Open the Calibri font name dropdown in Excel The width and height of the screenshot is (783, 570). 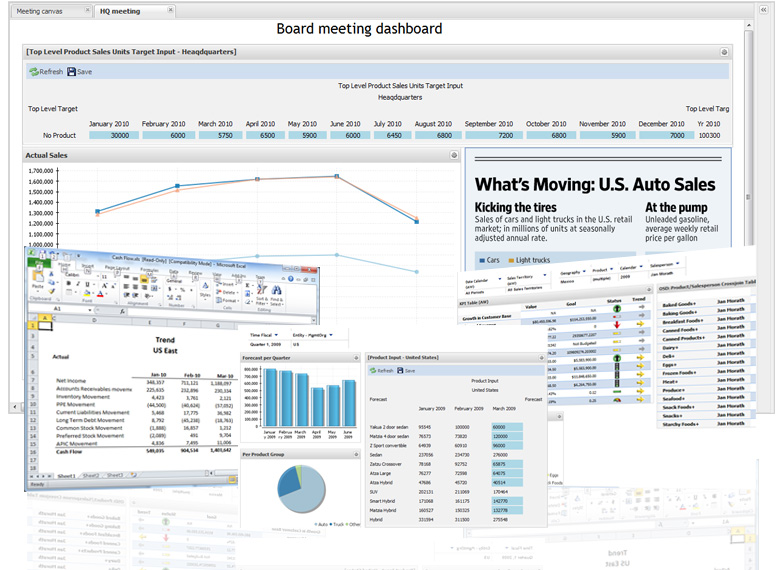pos(96,276)
